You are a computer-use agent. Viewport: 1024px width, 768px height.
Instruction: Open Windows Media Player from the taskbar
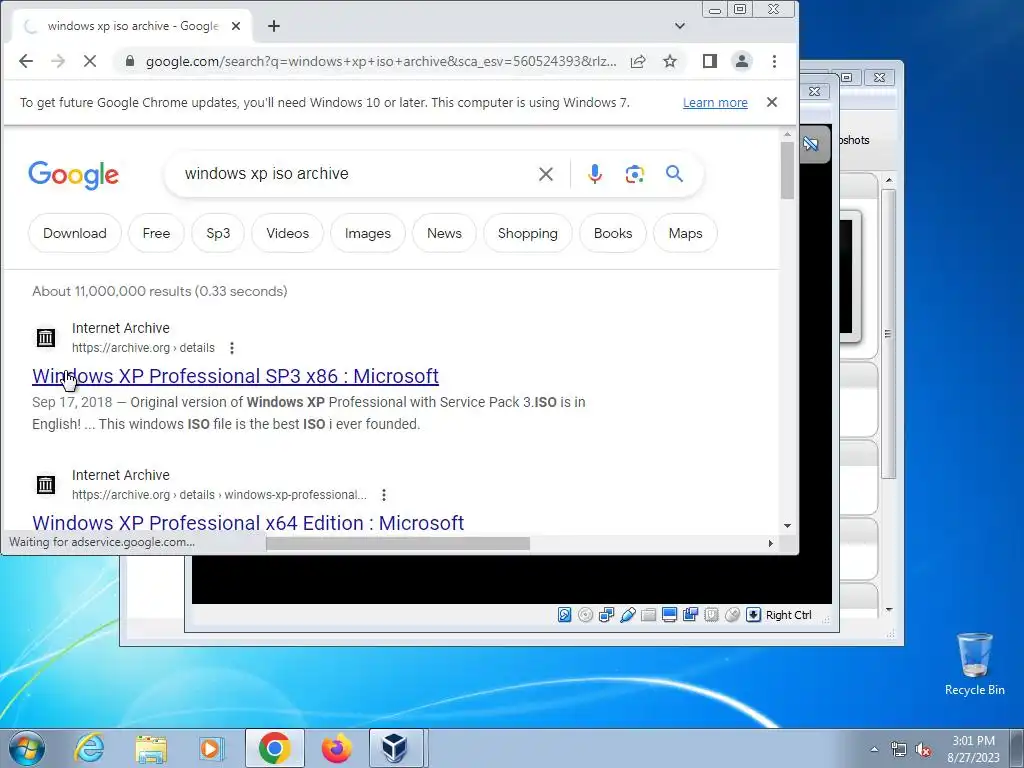212,748
